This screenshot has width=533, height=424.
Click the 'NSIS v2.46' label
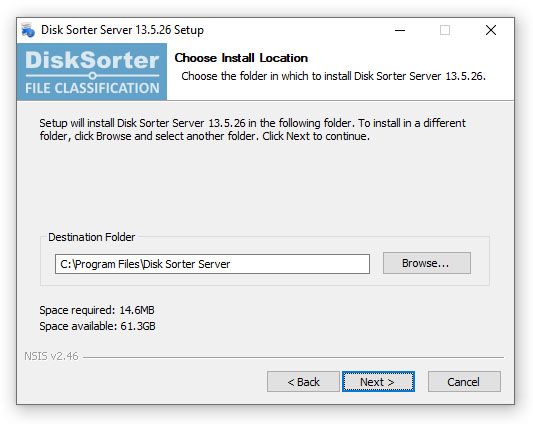pos(51,356)
